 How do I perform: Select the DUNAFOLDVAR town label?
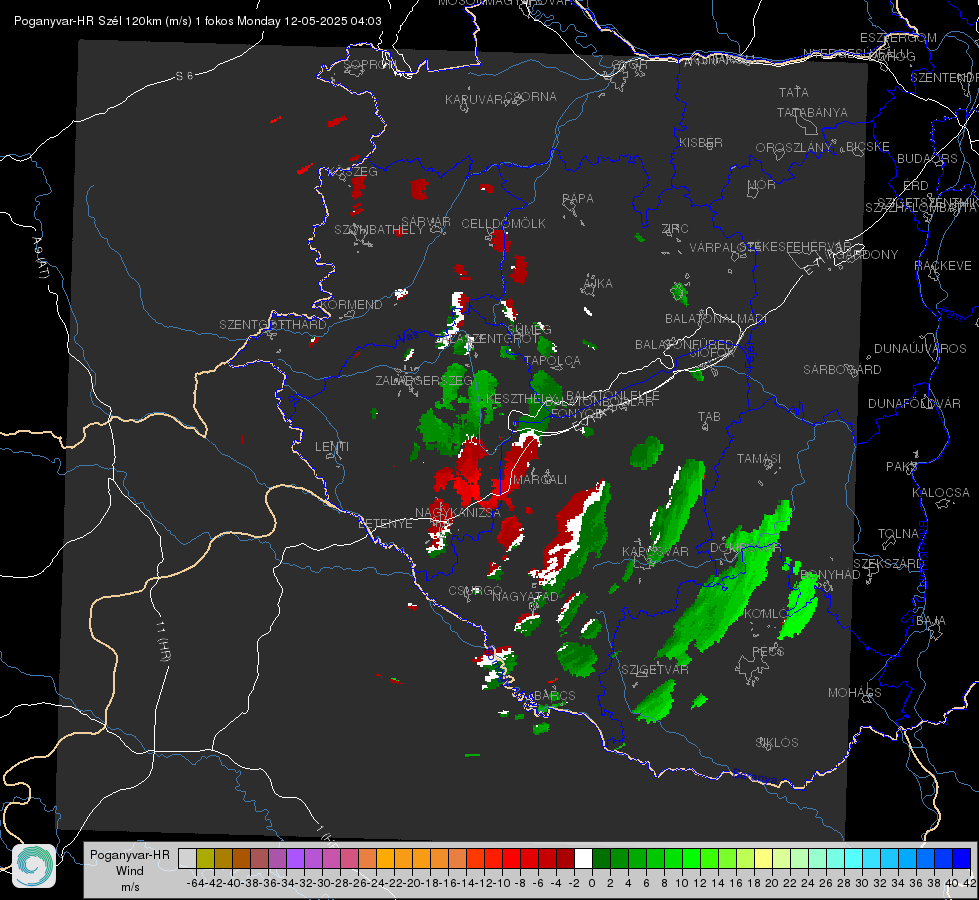pos(914,403)
